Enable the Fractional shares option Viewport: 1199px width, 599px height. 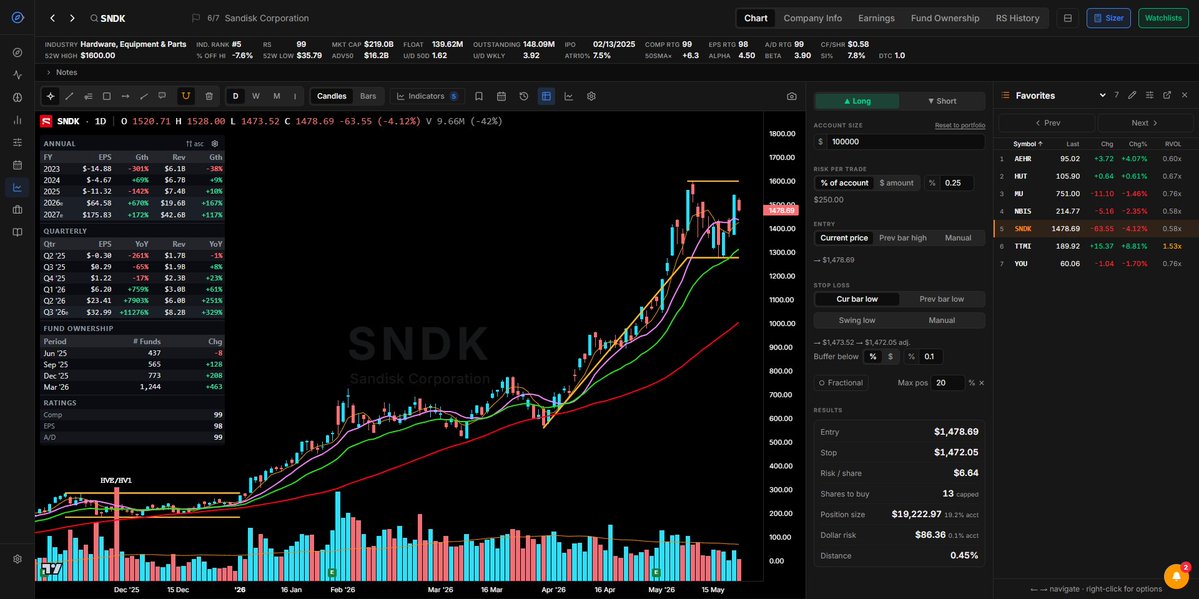840,383
